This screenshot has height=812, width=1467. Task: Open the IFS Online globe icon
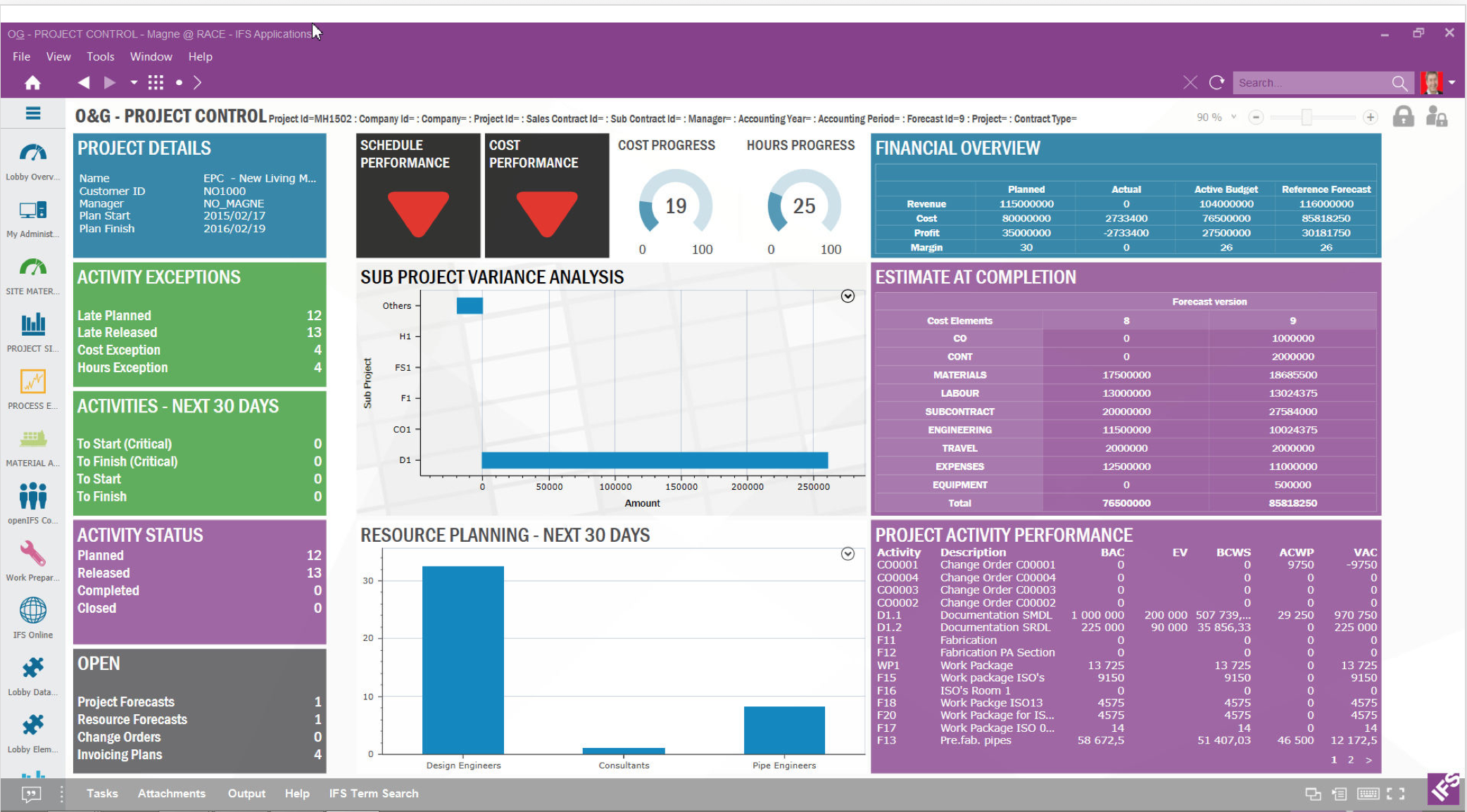[32, 611]
